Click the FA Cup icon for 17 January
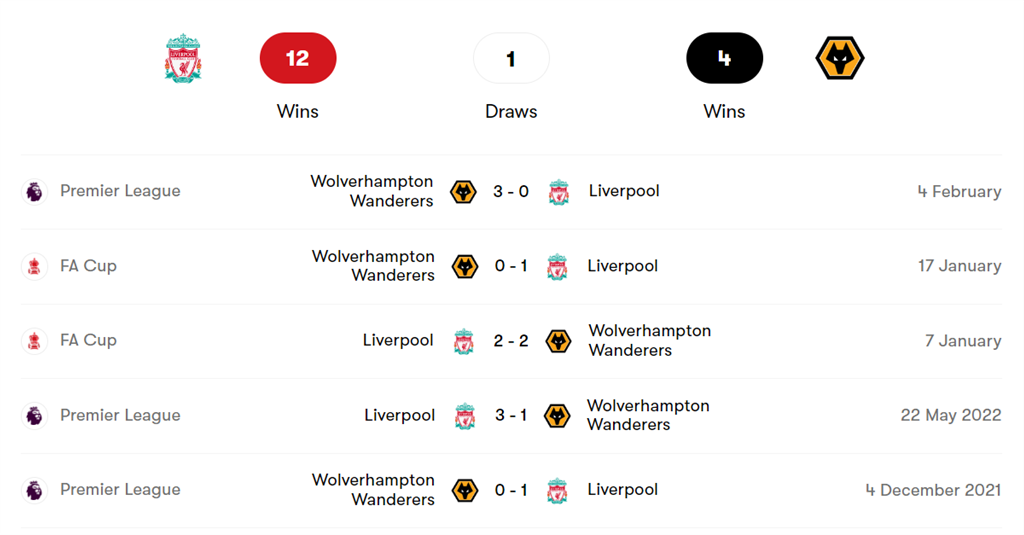The image size is (1024, 535). pos(34,266)
